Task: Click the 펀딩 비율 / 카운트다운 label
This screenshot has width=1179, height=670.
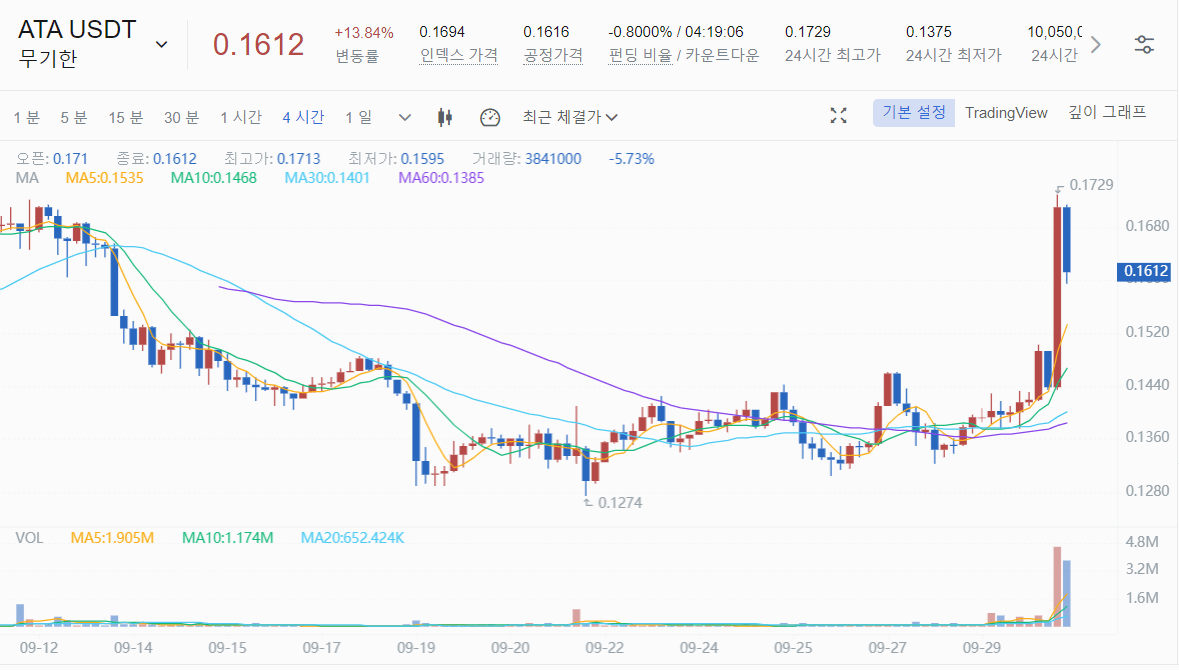Action: pos(683,56)
